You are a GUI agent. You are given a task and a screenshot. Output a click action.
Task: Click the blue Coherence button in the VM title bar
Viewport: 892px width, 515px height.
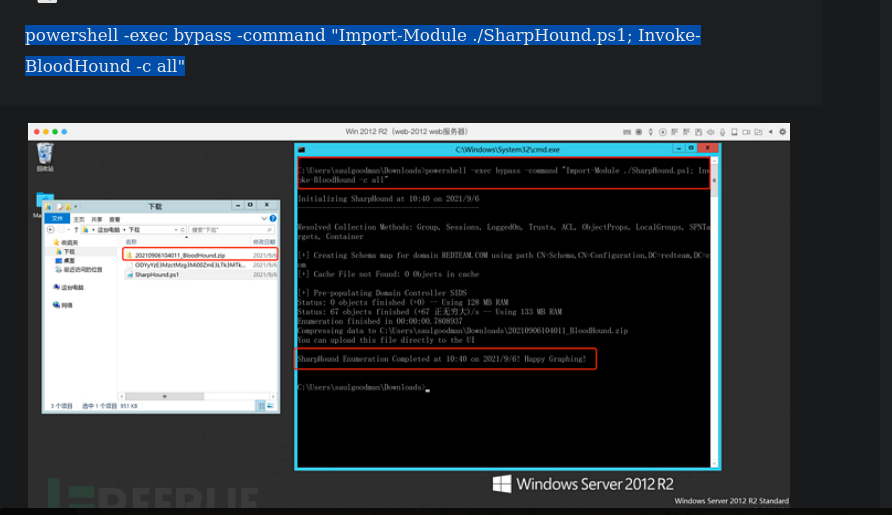click(64, 131)
